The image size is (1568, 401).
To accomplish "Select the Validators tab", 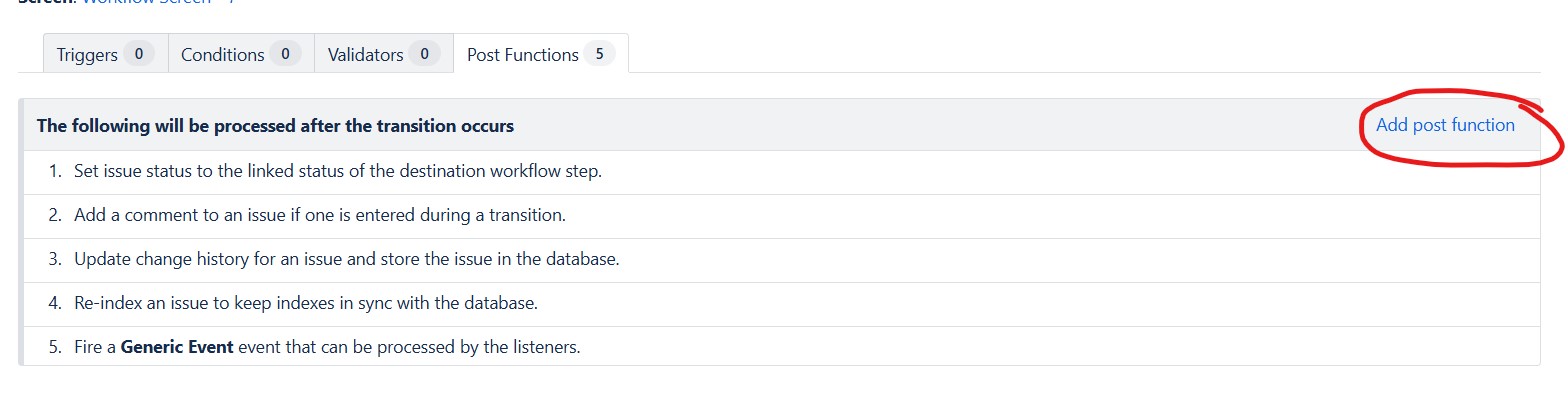I will pyautogui.click(x=365, y=55).
